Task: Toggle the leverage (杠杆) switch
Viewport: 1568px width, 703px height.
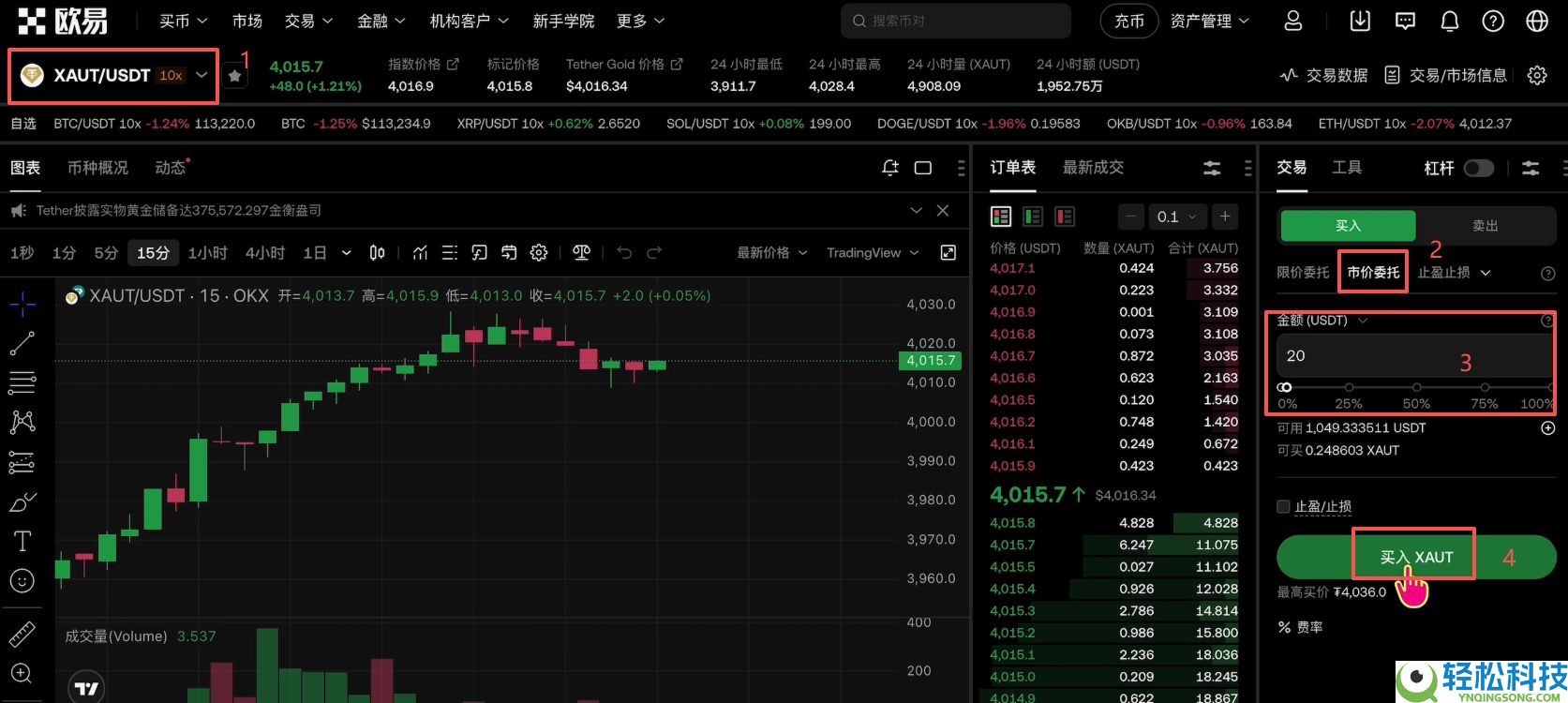Action: pyautogui.click(x=1479, y=168)
